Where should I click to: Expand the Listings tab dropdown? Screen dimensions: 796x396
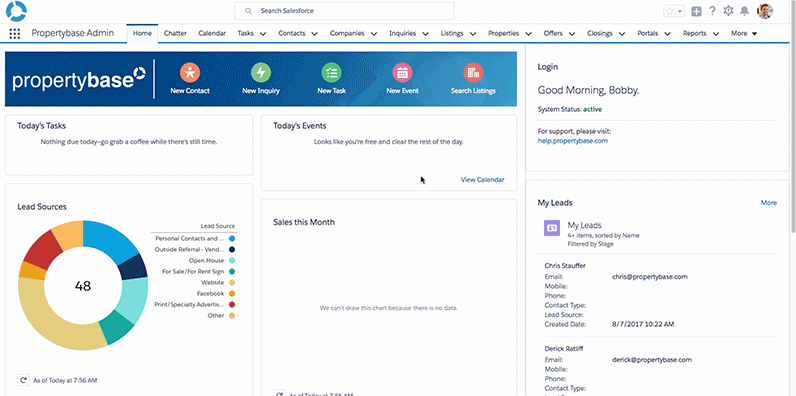(x=473, y=34)
